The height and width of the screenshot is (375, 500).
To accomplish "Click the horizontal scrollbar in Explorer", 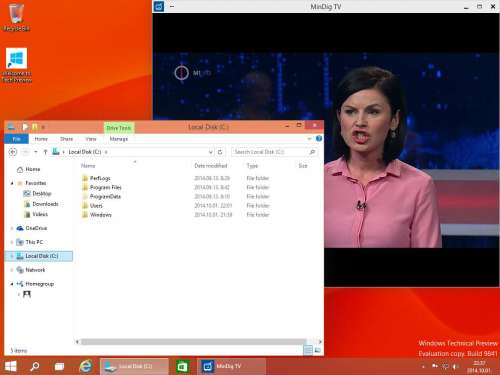I will click(193, 342).
